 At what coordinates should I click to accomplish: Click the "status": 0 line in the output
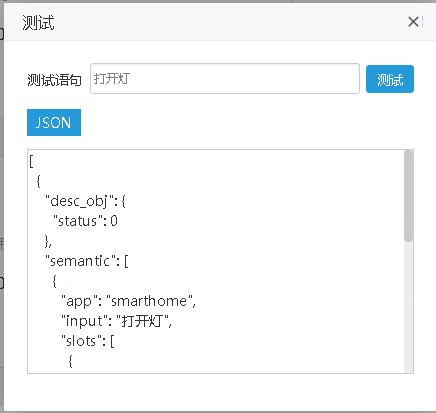click(85, 221)
